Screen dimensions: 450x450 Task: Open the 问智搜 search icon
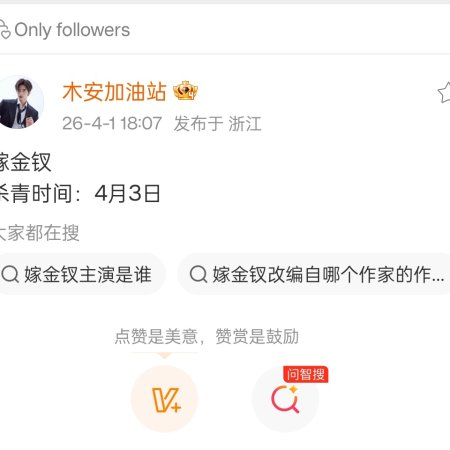tap(285, 399)
